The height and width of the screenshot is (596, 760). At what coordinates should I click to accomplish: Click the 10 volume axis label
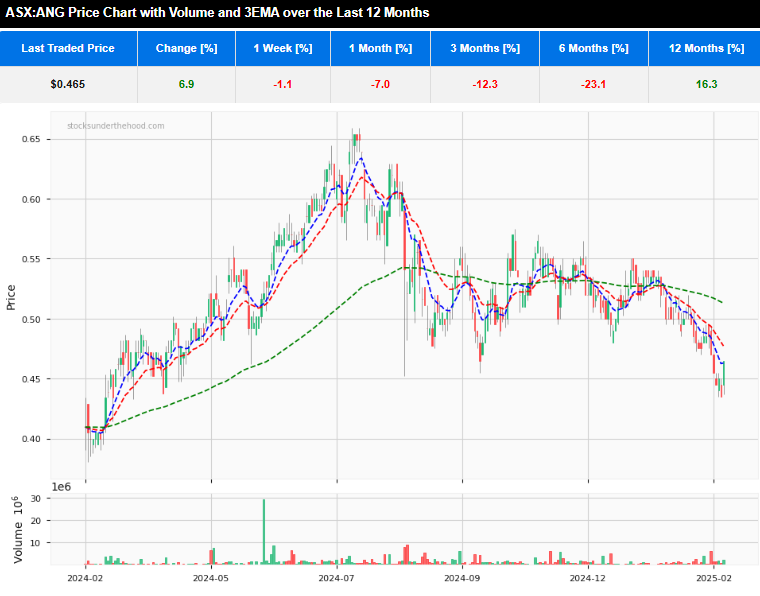point(35,543)
